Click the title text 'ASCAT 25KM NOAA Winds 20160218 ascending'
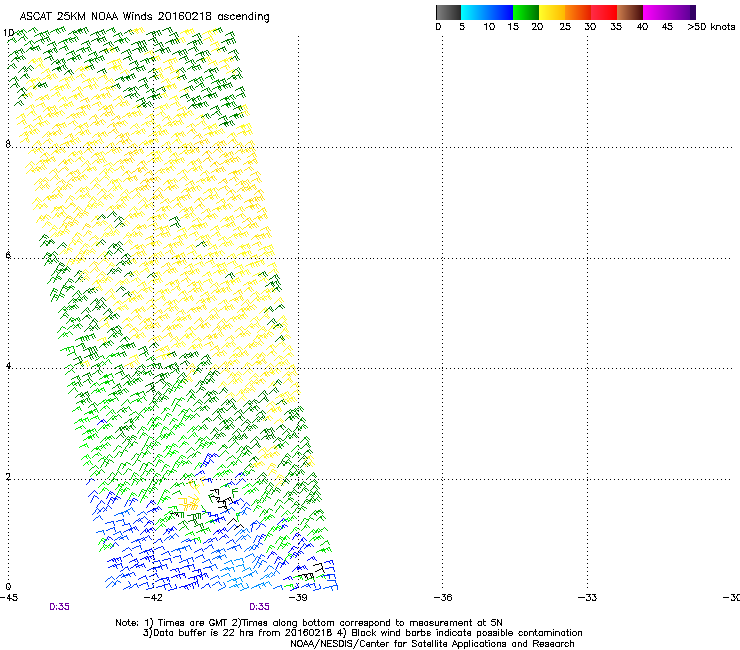The image size is (740, 650). pyautogui.click(x=144, y=17)
